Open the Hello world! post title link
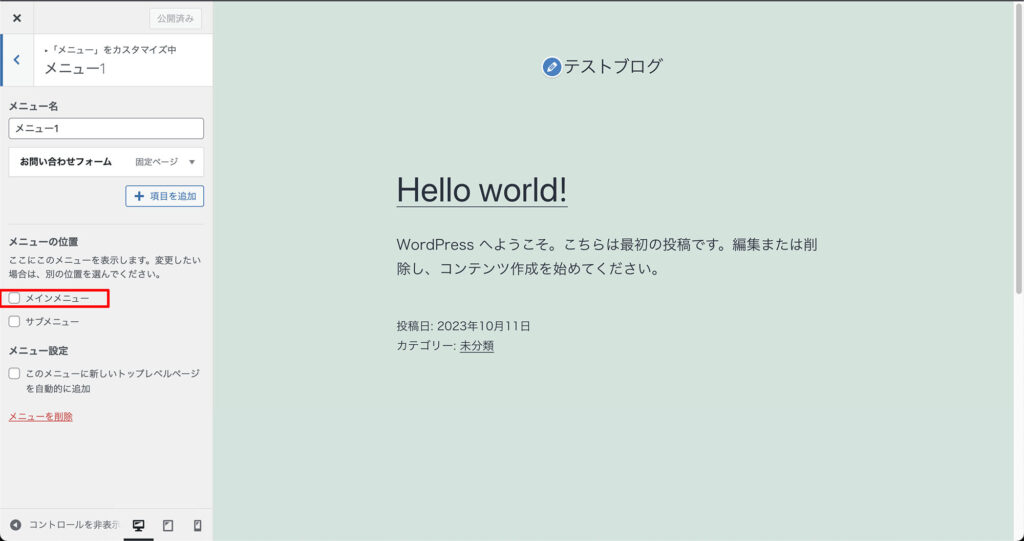Screen dimensions: 1024x541 (482, 190)
